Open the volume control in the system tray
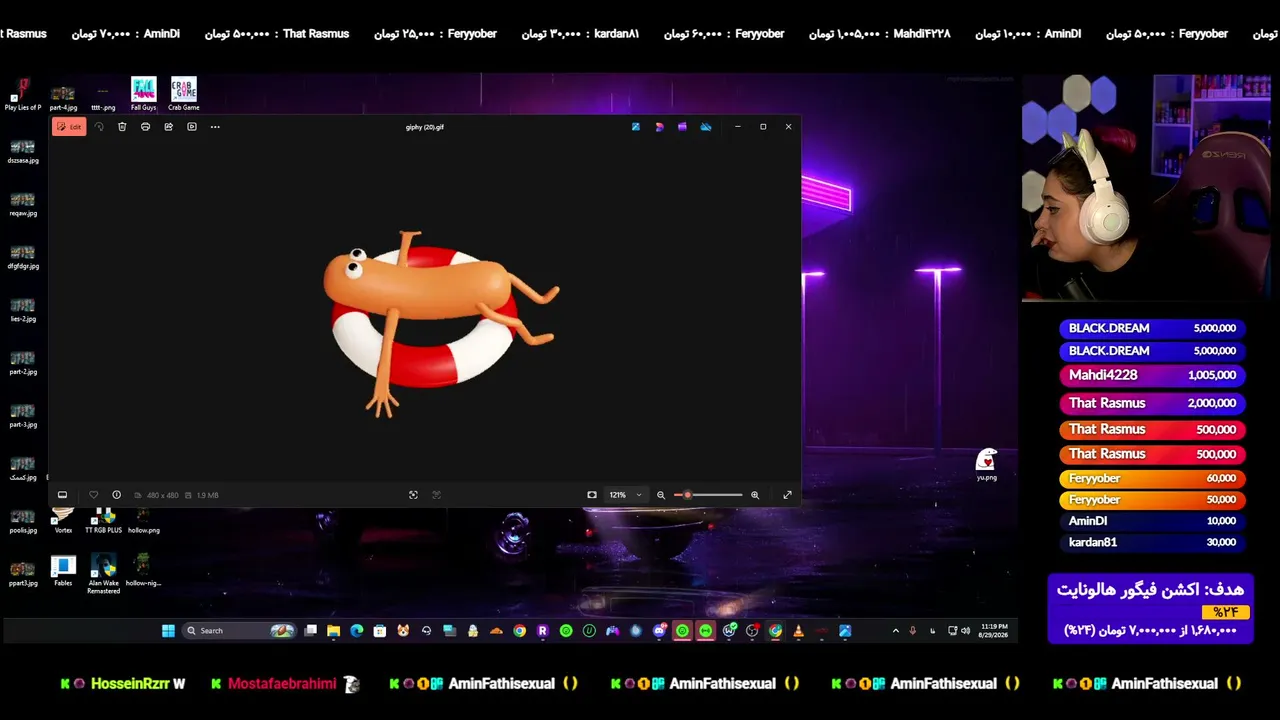 click(965, 631)
